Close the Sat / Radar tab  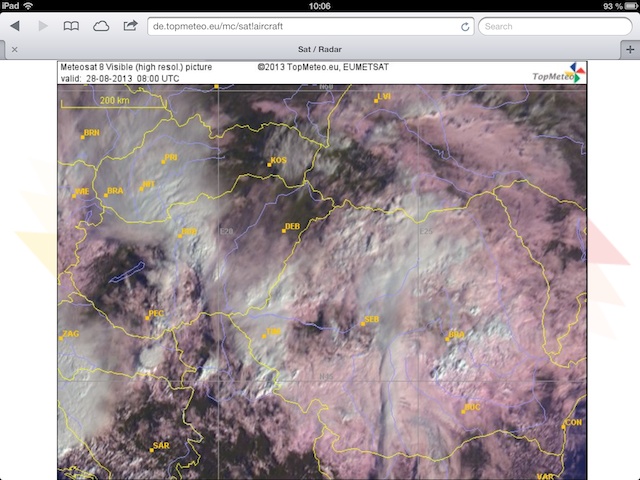[15, 49]
